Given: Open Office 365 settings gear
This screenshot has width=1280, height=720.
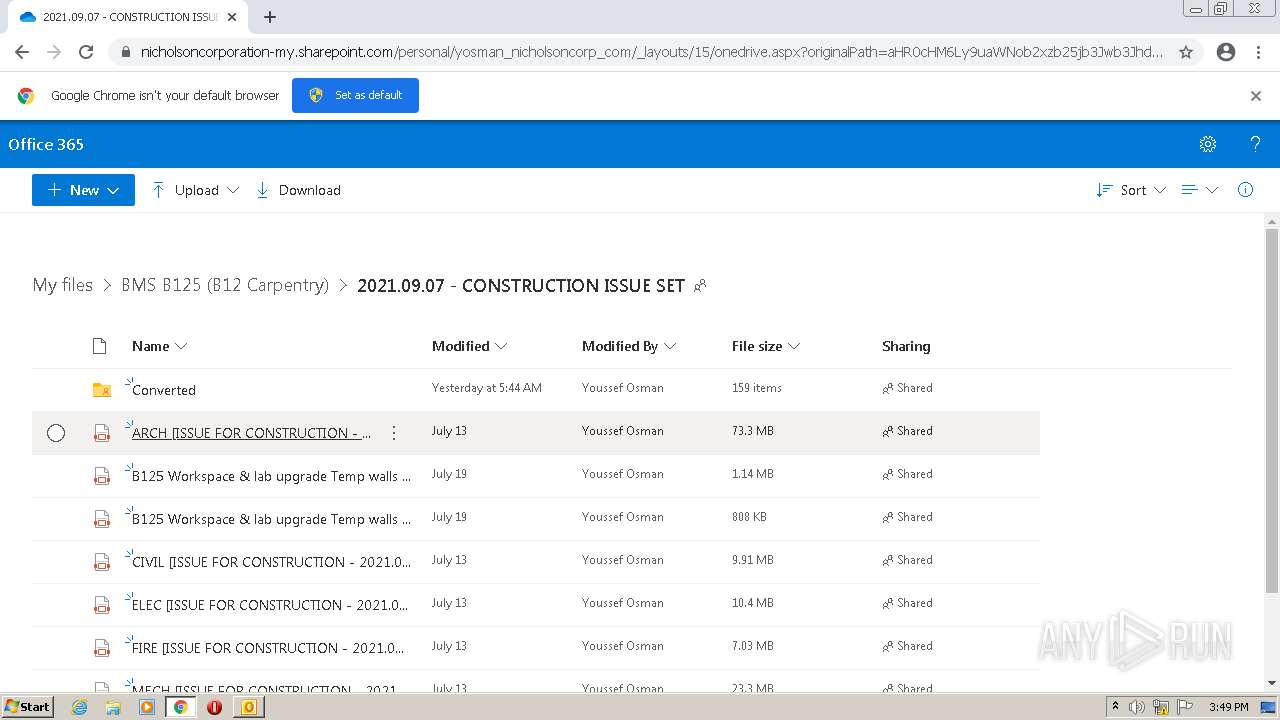Looking at the screenshot, I should [x=1208, y=144].
